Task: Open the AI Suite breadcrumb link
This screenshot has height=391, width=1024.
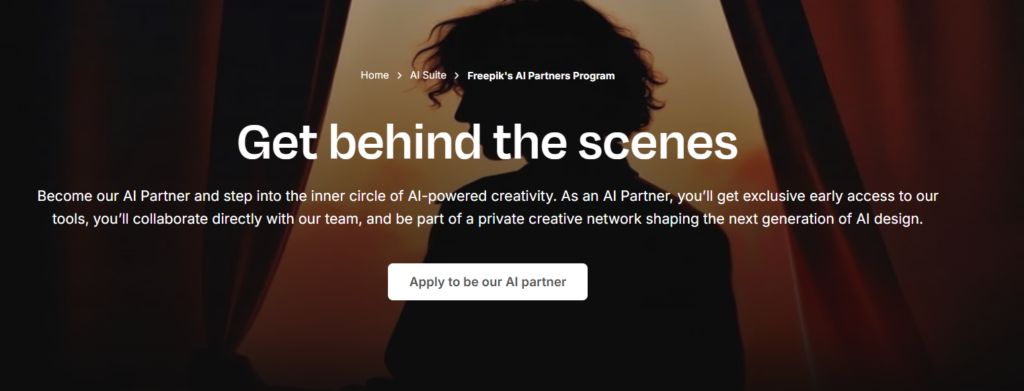Action: coord(428,76)
